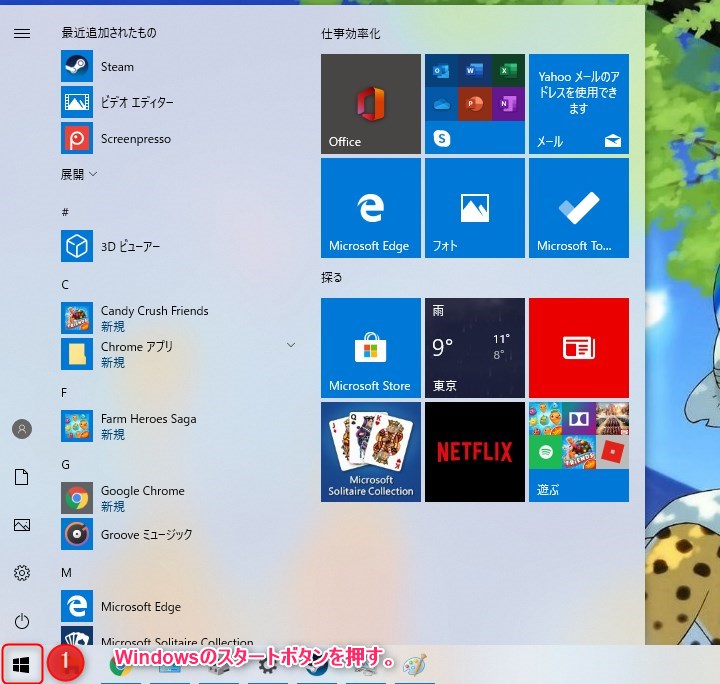The width and height of the screenshot is (720, 684).
Task: Launch Google Chrome from app list
Action: point(179,498)
